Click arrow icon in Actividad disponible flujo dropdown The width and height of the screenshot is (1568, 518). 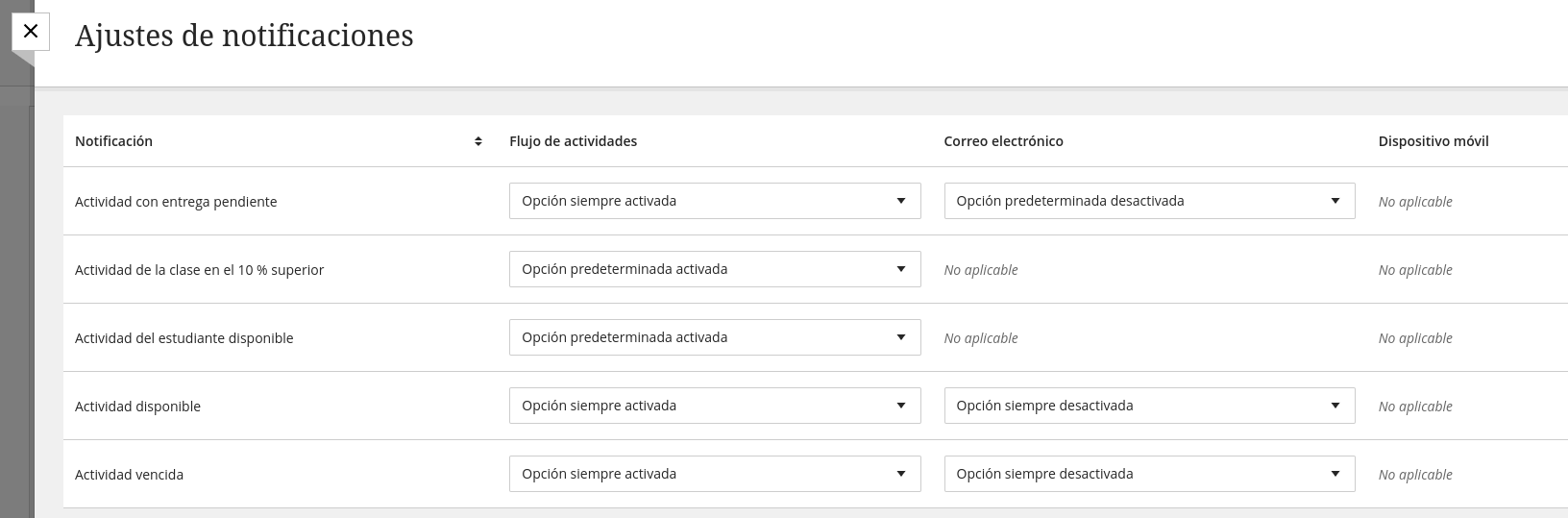pyautogui.click(x=901, y=406)
